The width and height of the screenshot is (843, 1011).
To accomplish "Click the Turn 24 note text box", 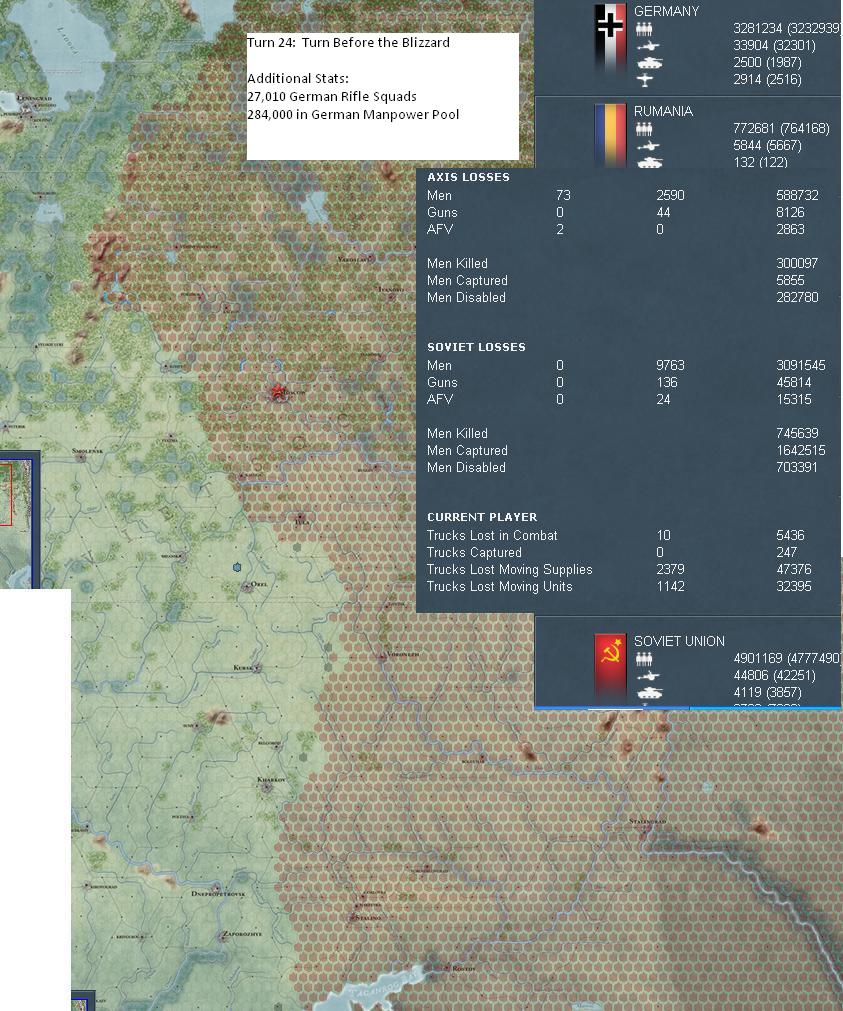I will click(382, 97).
